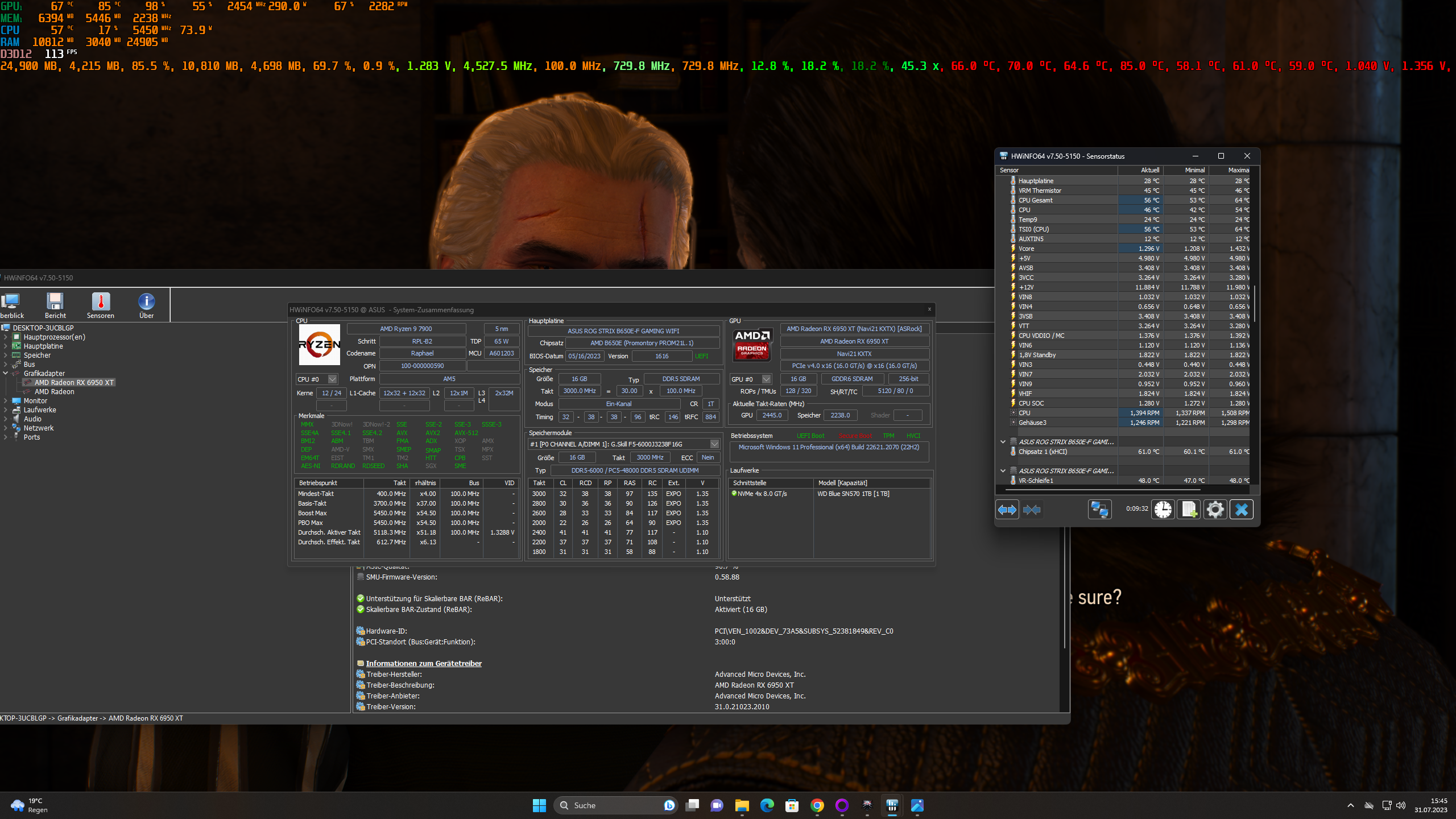Open the CPU #0 selector dropdown
This screenshot has height=819, width=1456.
pos(333,379)
